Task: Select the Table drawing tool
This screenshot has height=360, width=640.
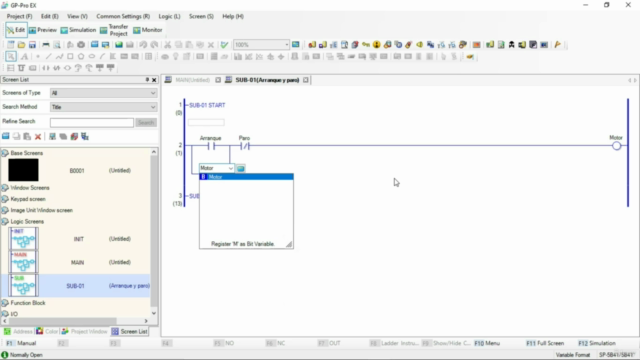Action: 149,56
